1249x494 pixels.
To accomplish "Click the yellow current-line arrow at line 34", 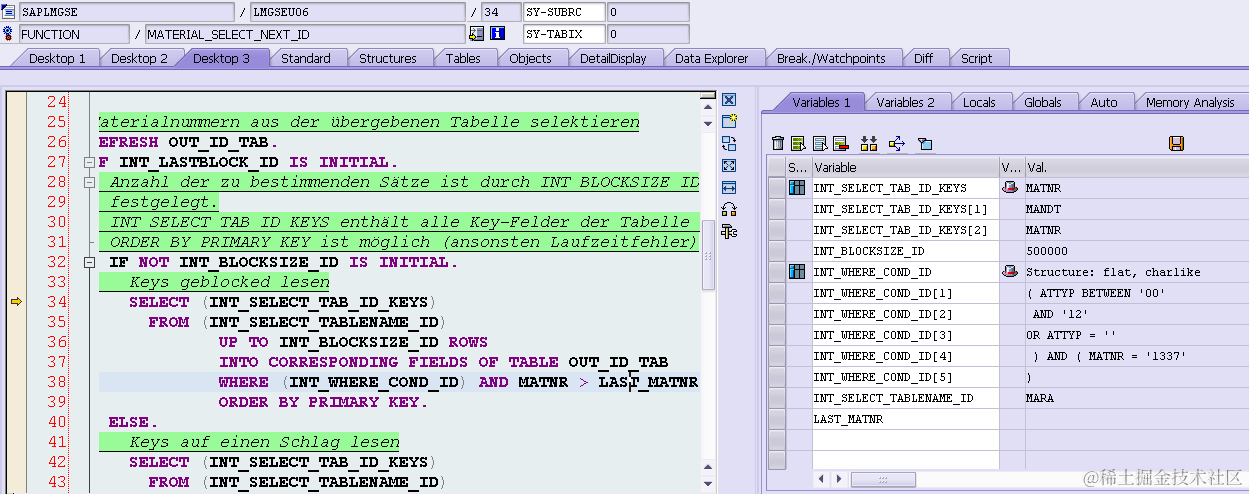I will click(16, 301).
